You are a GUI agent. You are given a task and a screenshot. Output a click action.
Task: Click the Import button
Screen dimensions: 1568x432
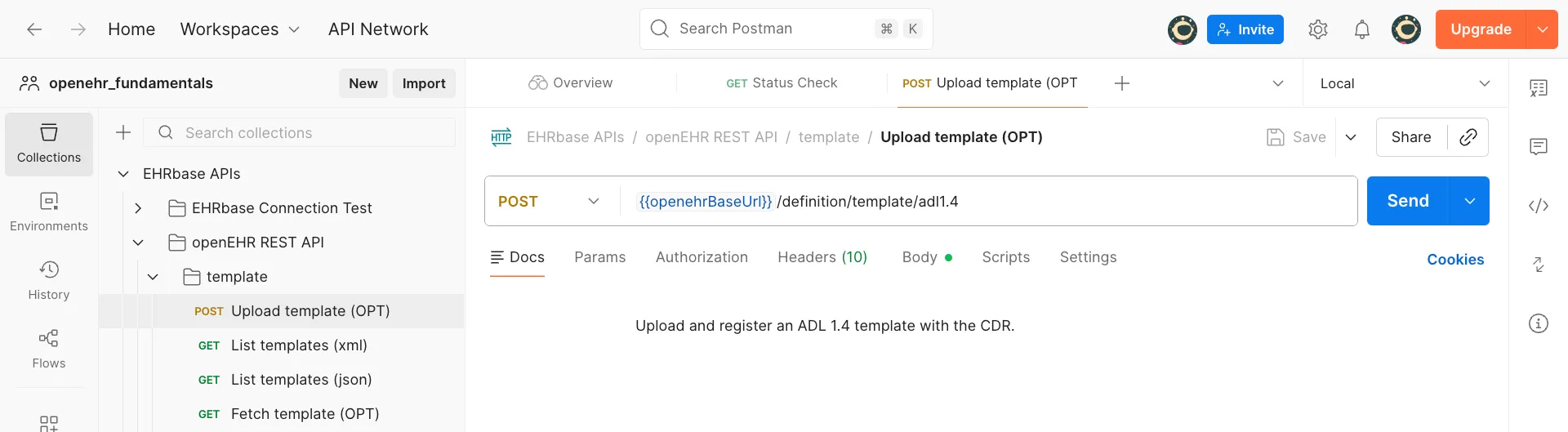(x=424, y=83)
